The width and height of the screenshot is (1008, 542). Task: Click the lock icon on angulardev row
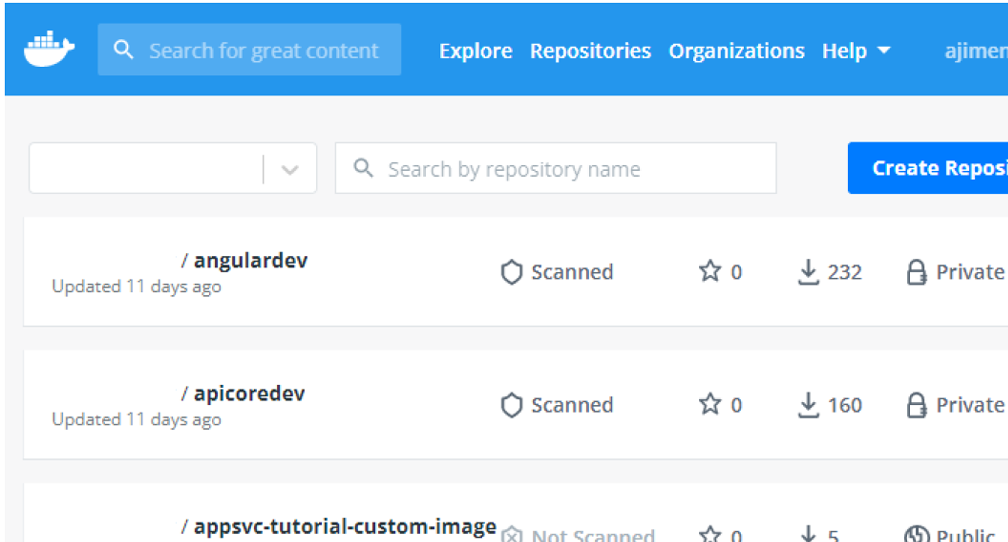(916, 272)
